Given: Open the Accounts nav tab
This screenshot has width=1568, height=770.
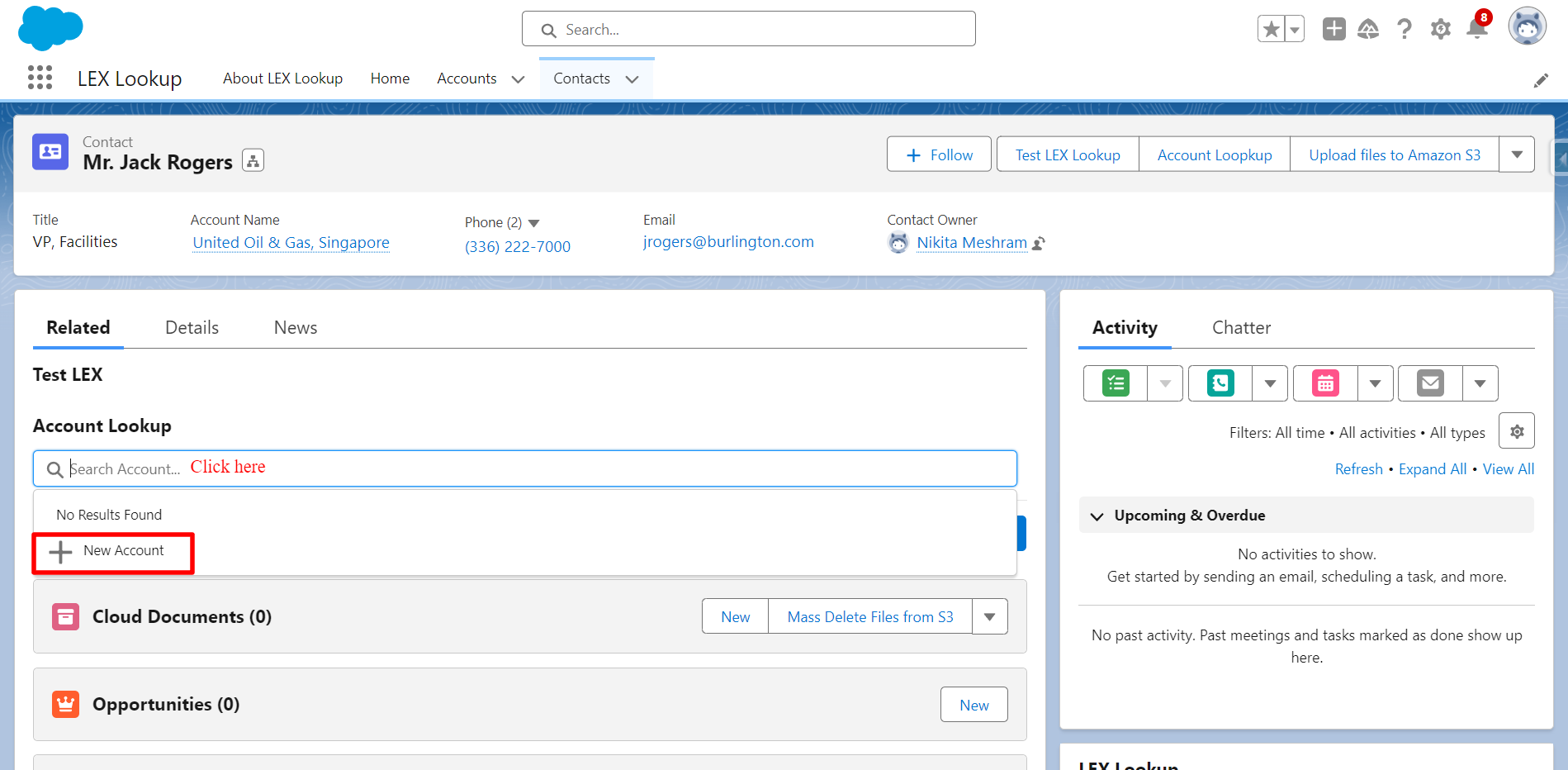Looking at the screenshot, I should (467, 78).
